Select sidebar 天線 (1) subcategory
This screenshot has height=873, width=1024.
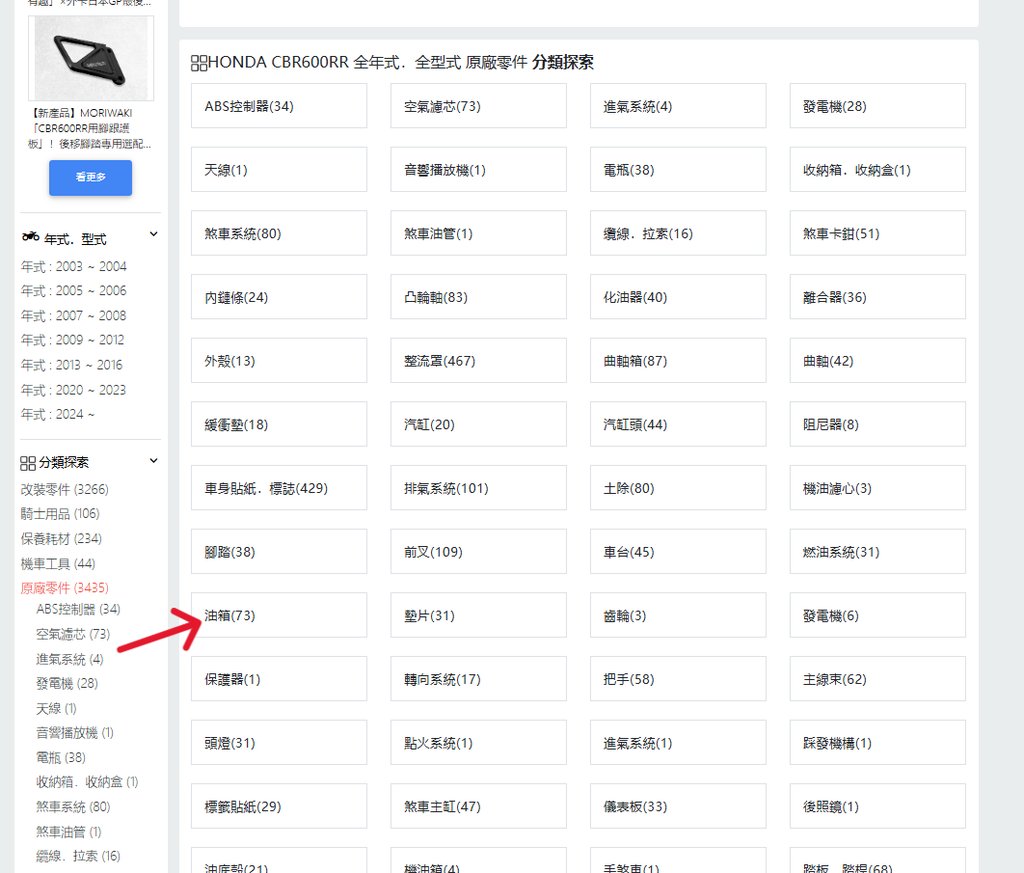tap(56, 708)
